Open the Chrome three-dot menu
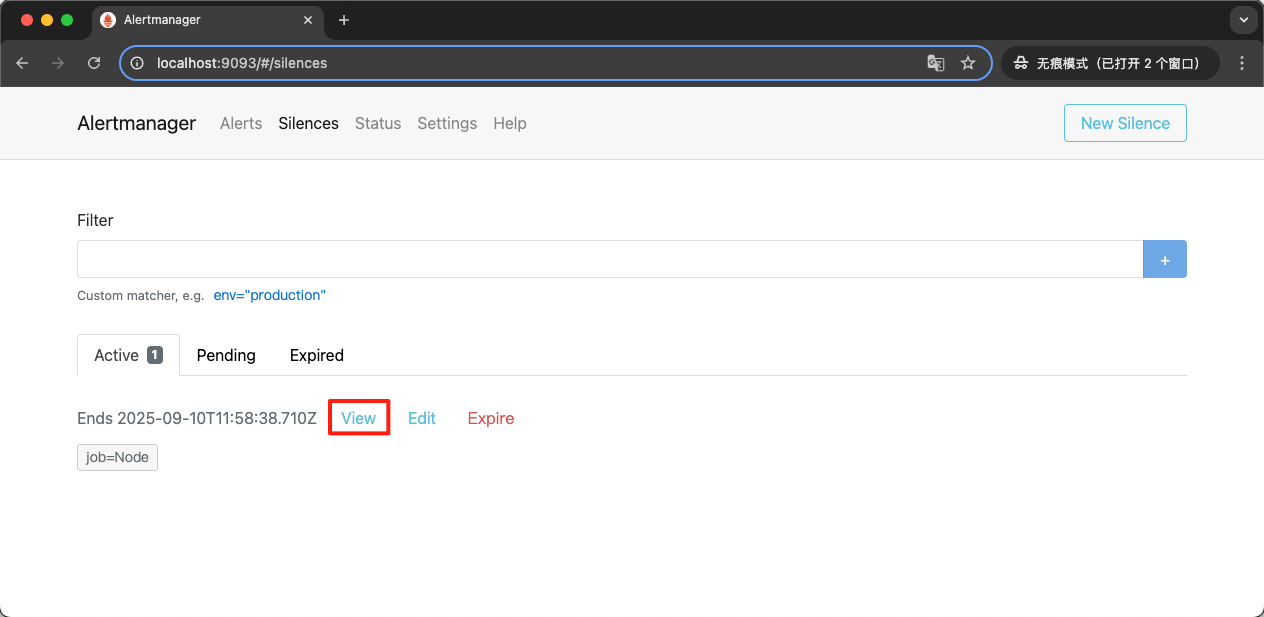The image size is (1264, 617). coord(1242,62)
